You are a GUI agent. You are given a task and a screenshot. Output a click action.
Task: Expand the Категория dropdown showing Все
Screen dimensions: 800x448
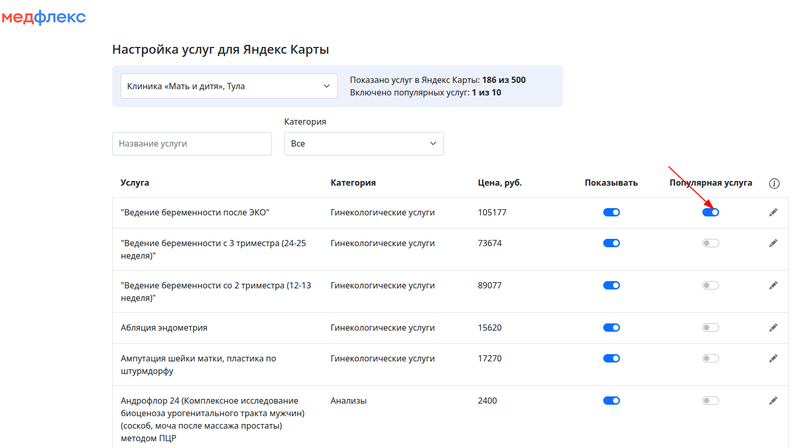click(363, 144)
